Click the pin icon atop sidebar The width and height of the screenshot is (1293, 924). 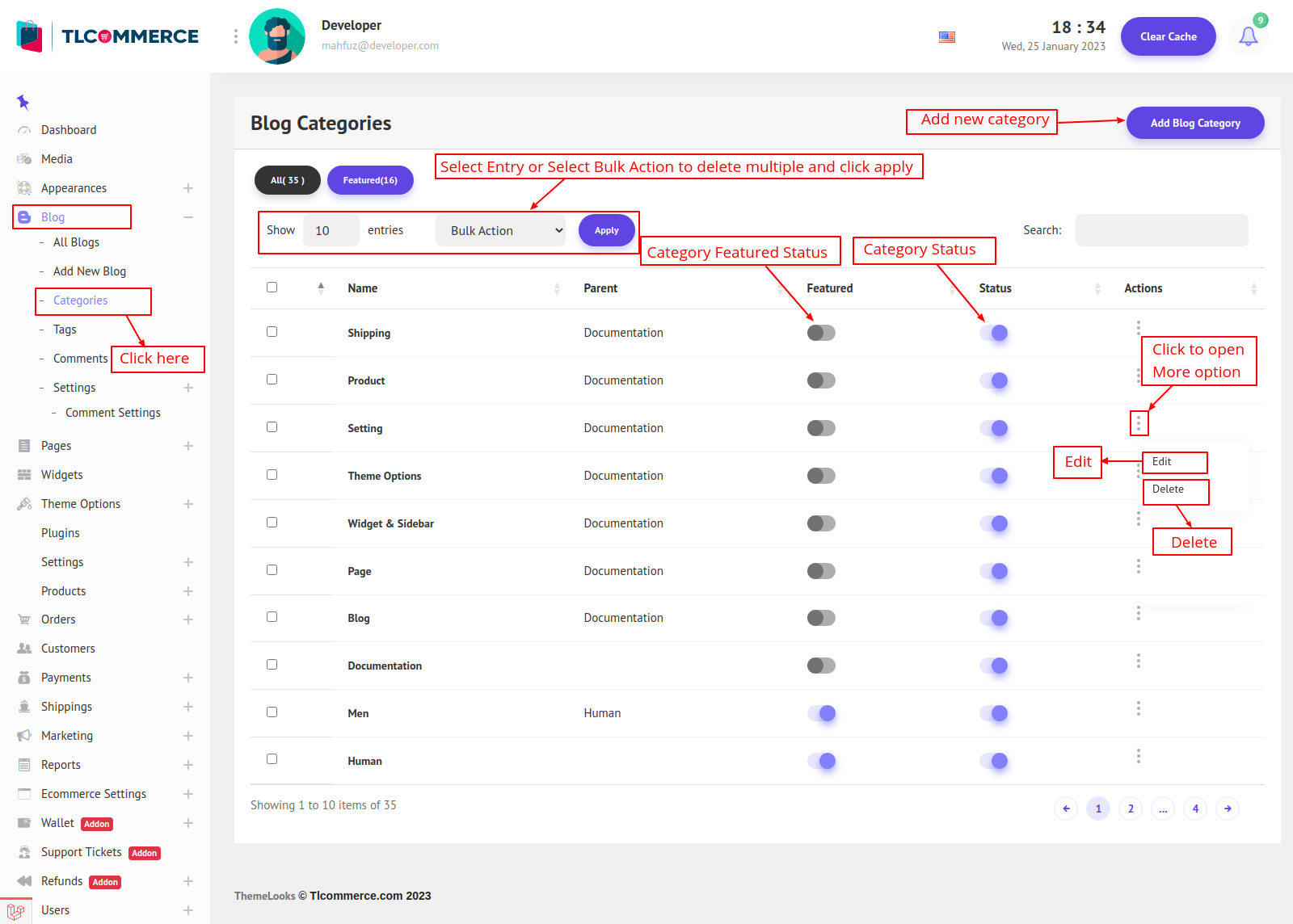23,102
